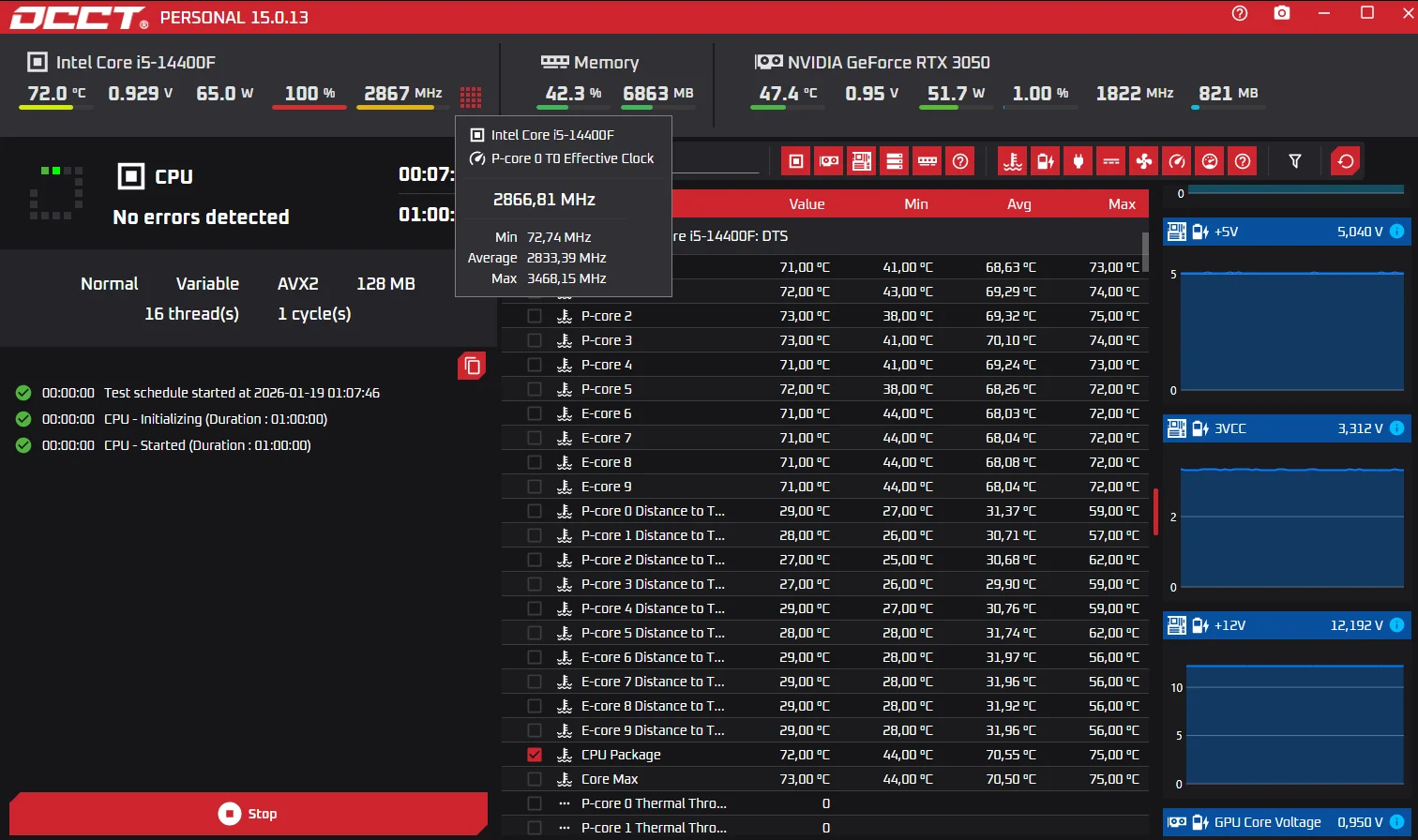Check the Core Max checkbox

[535, 779]
